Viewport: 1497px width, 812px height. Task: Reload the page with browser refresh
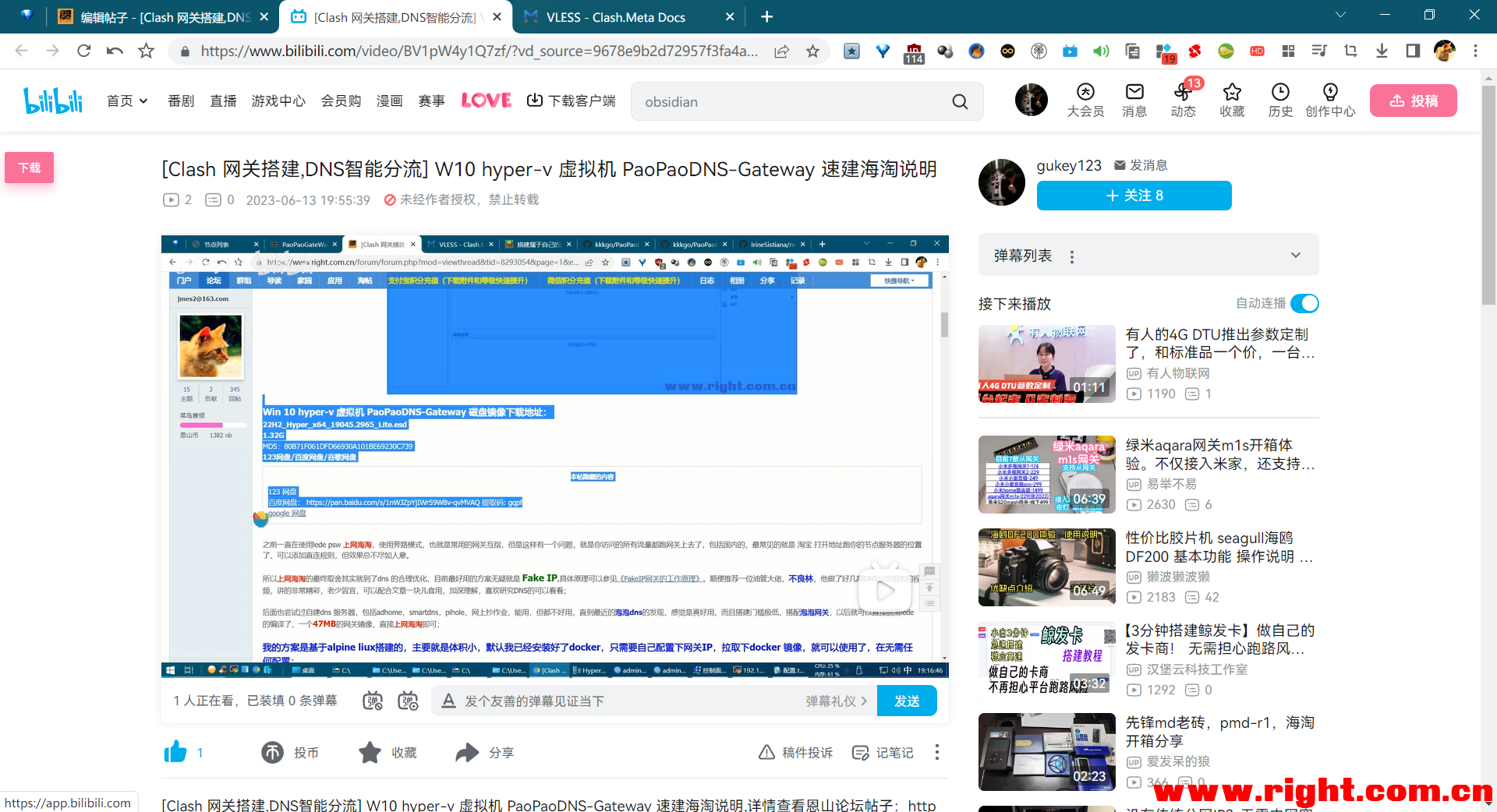(x=83, y=51)
